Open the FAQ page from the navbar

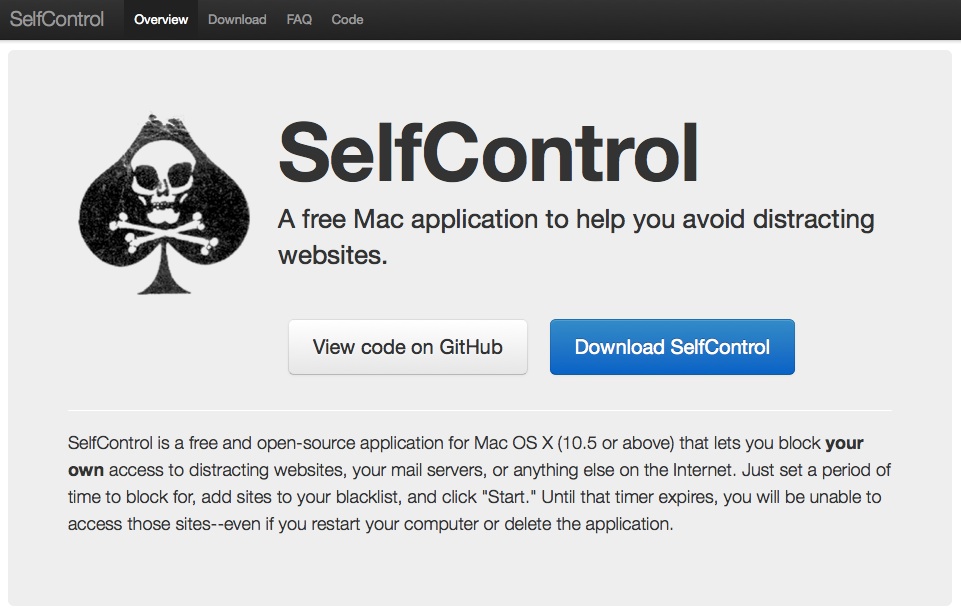pos(299,20)
